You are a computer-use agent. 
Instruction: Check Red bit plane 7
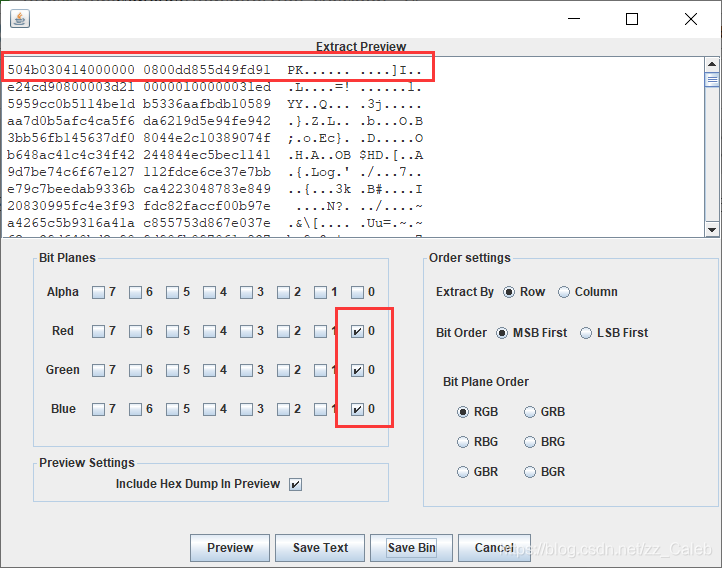point(98,331)
